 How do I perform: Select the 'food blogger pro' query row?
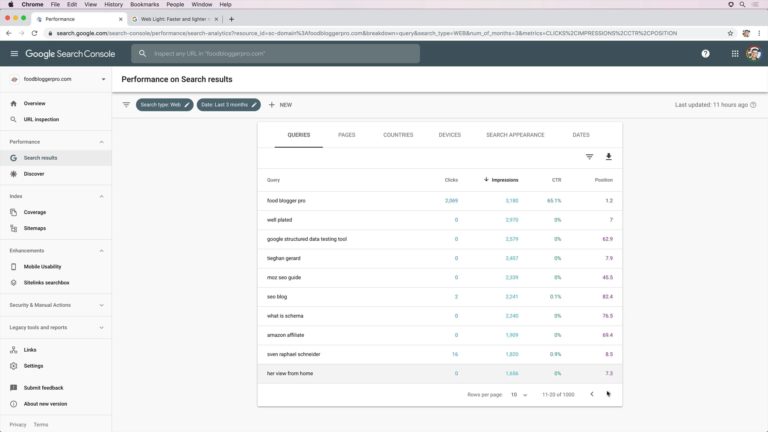(x=440, y=201)
